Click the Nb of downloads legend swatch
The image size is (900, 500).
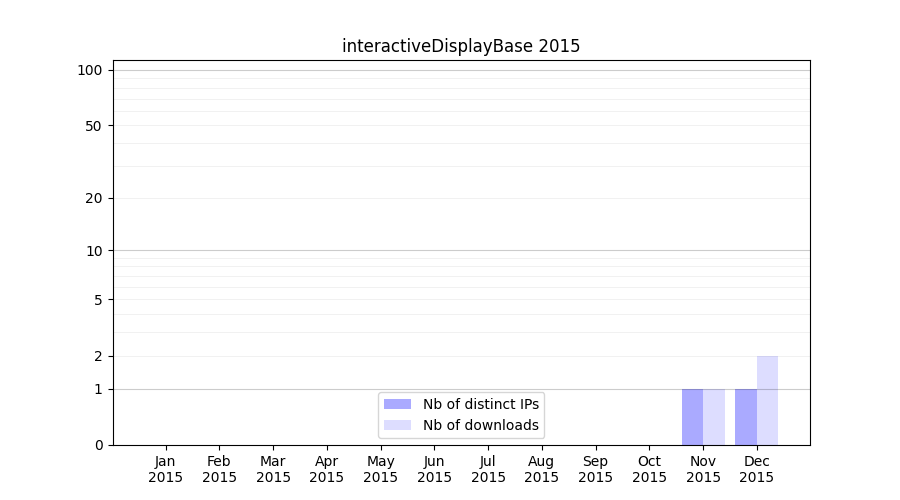click(397, 425)
